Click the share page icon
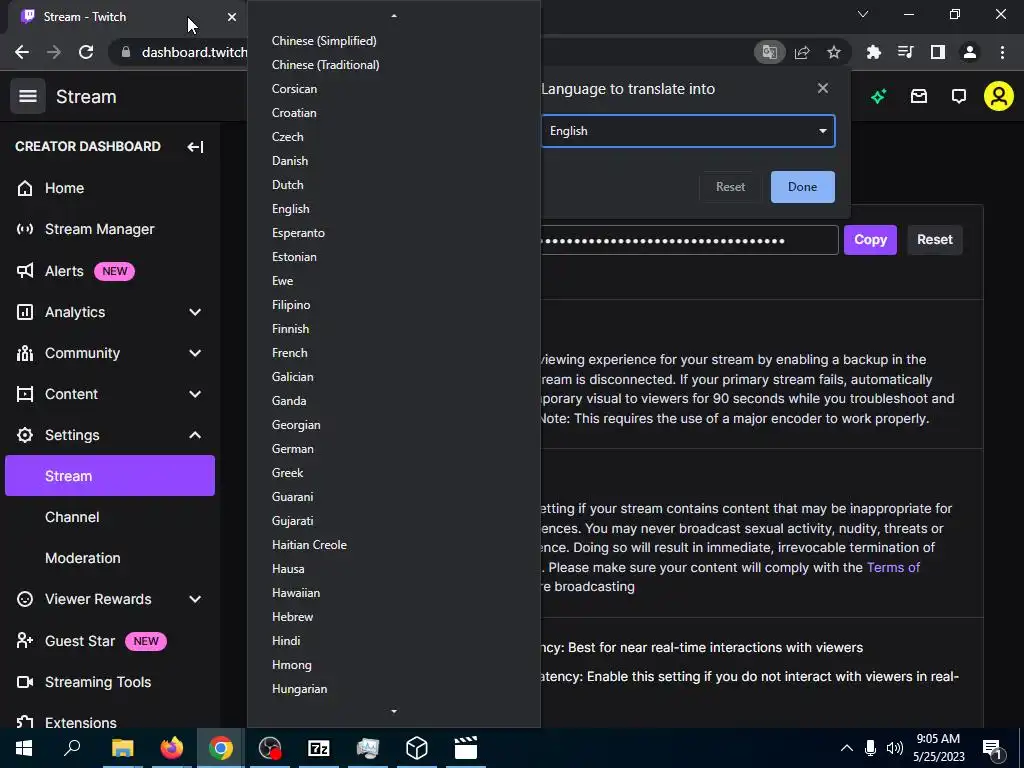 pos(802,52)
